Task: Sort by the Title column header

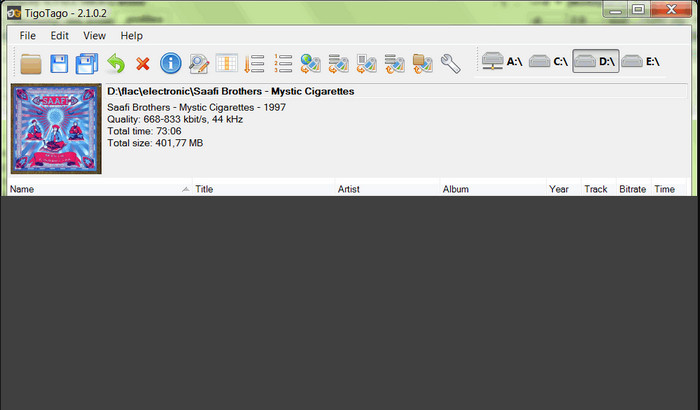Action: pyautogui.click(x=264, y=189)
